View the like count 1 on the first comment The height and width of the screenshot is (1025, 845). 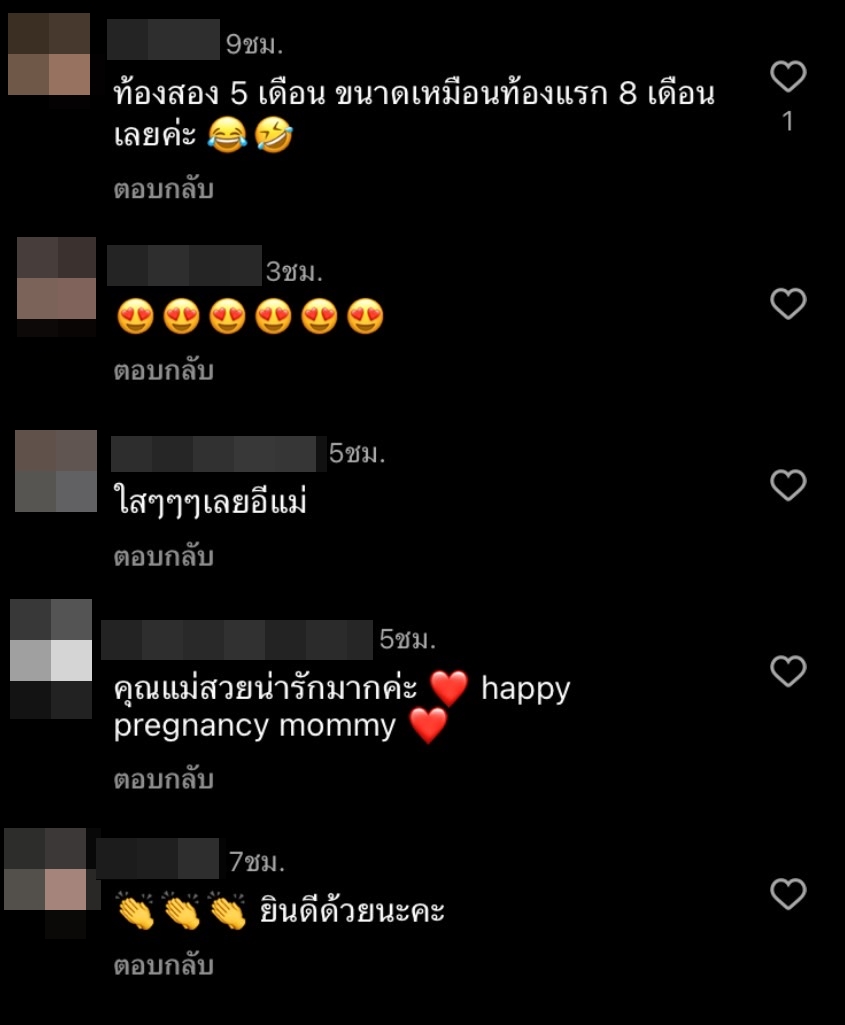(788, 121)
